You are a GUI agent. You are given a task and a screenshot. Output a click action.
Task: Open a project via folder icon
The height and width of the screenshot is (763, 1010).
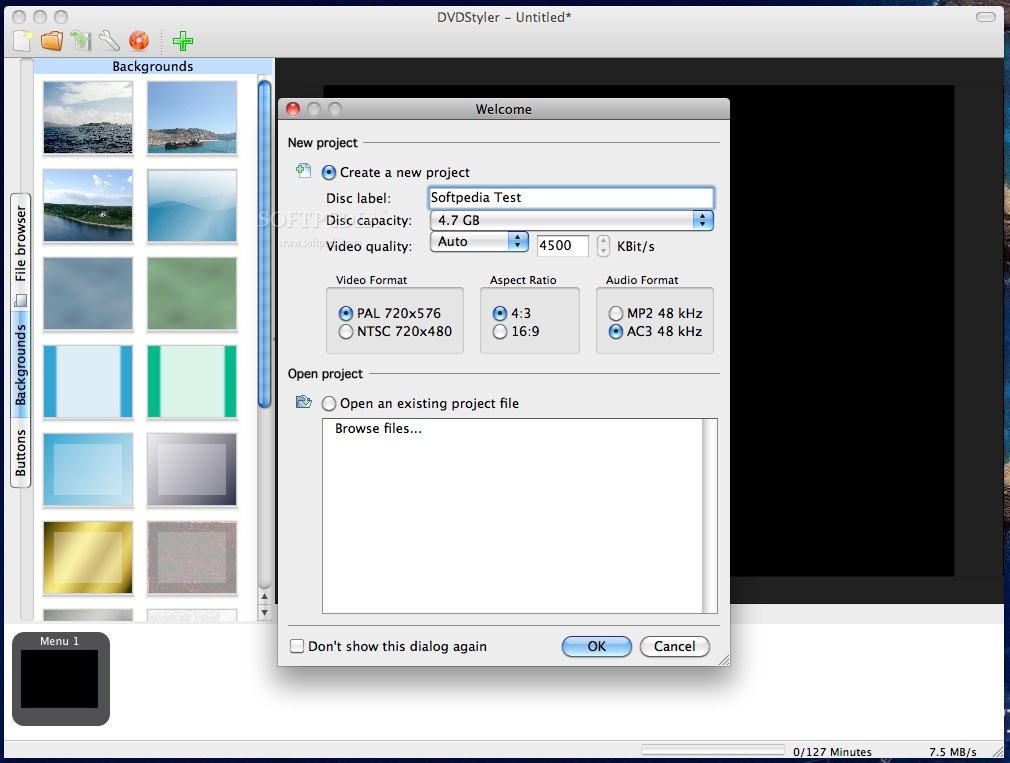pyautogui.click(x=52, y=41)
